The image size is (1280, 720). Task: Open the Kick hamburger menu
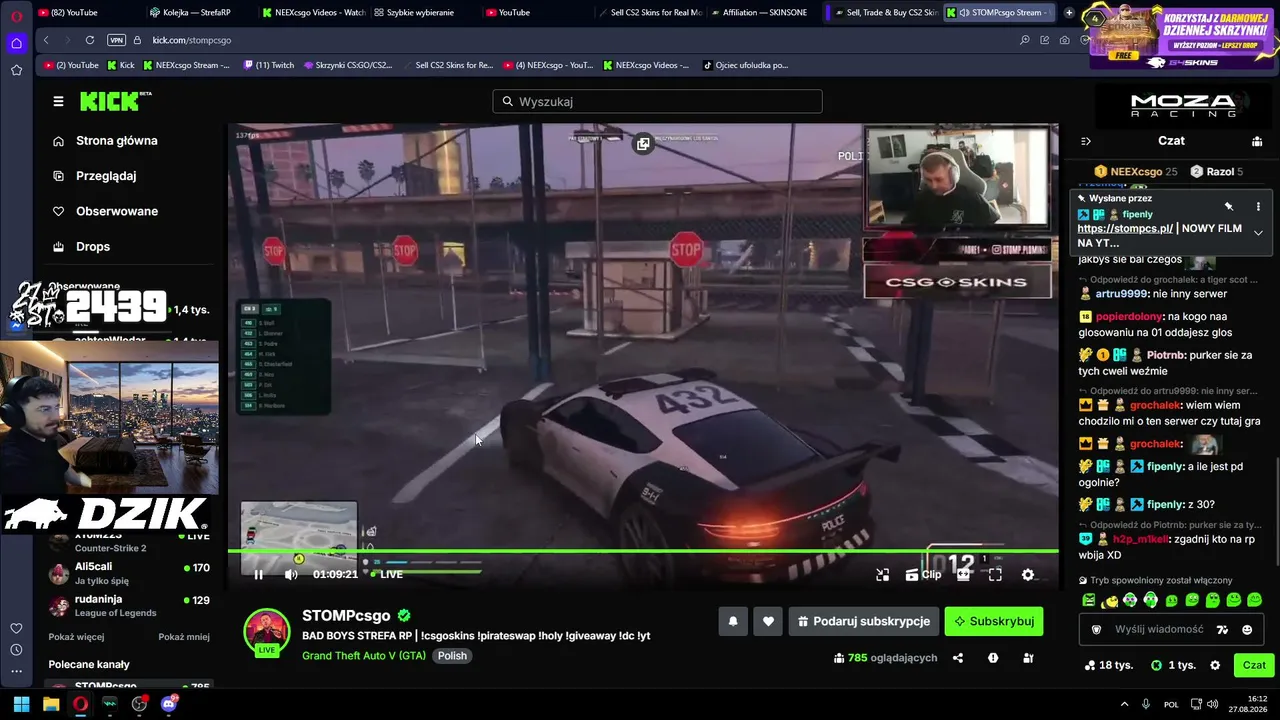[x=58, y=101]
